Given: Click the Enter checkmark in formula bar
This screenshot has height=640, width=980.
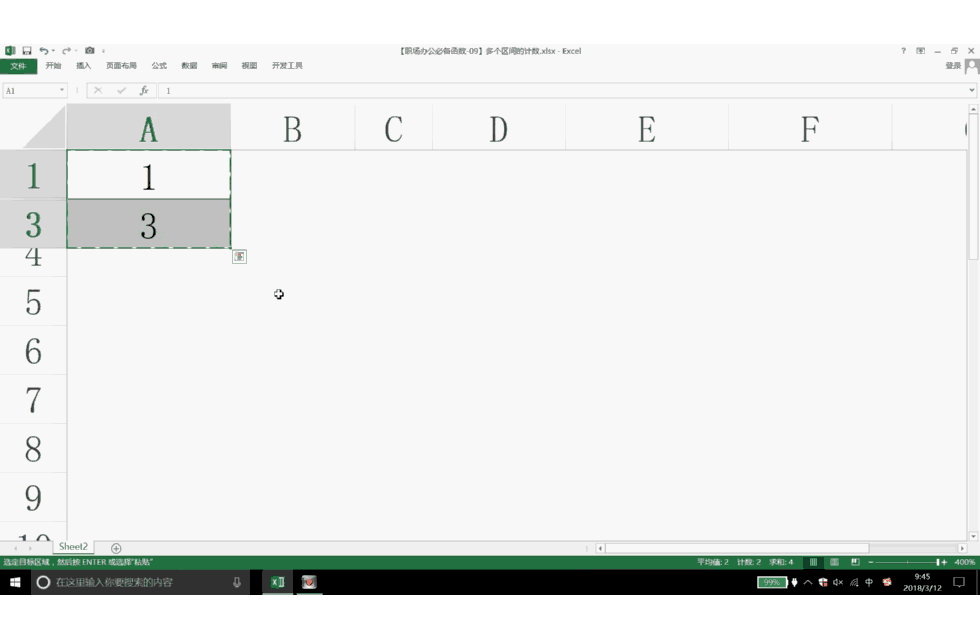Looking at the screenshot, I should (x=121, y=91).
